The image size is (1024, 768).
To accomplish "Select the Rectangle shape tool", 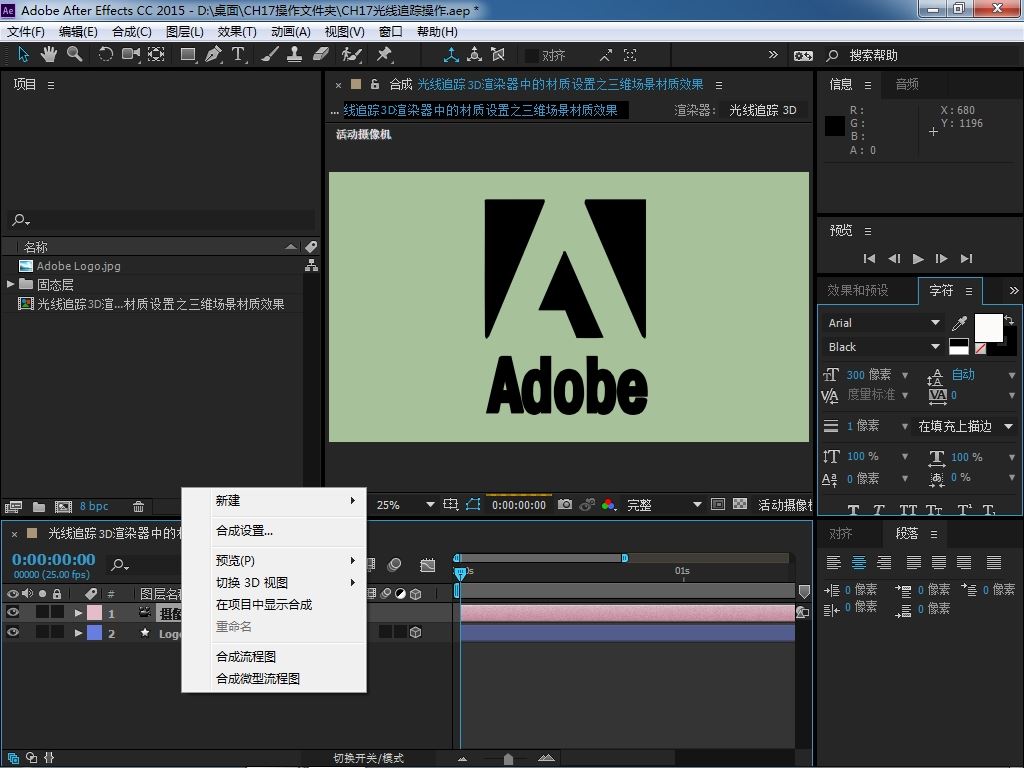I will pyautogui.click(x=188, y=55).
